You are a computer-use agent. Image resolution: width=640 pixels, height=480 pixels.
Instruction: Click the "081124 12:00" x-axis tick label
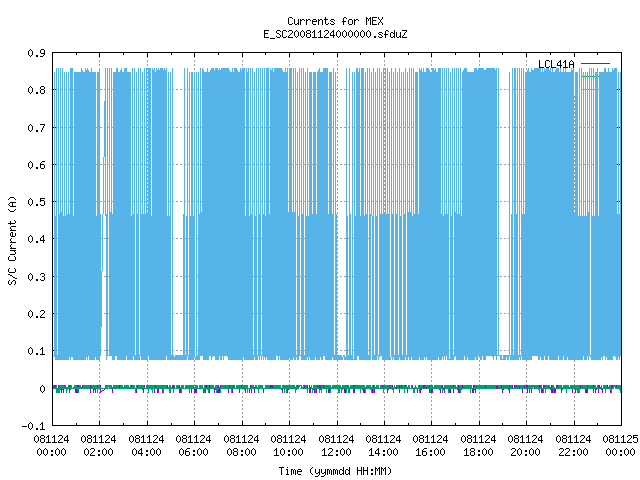click(336, 446)
